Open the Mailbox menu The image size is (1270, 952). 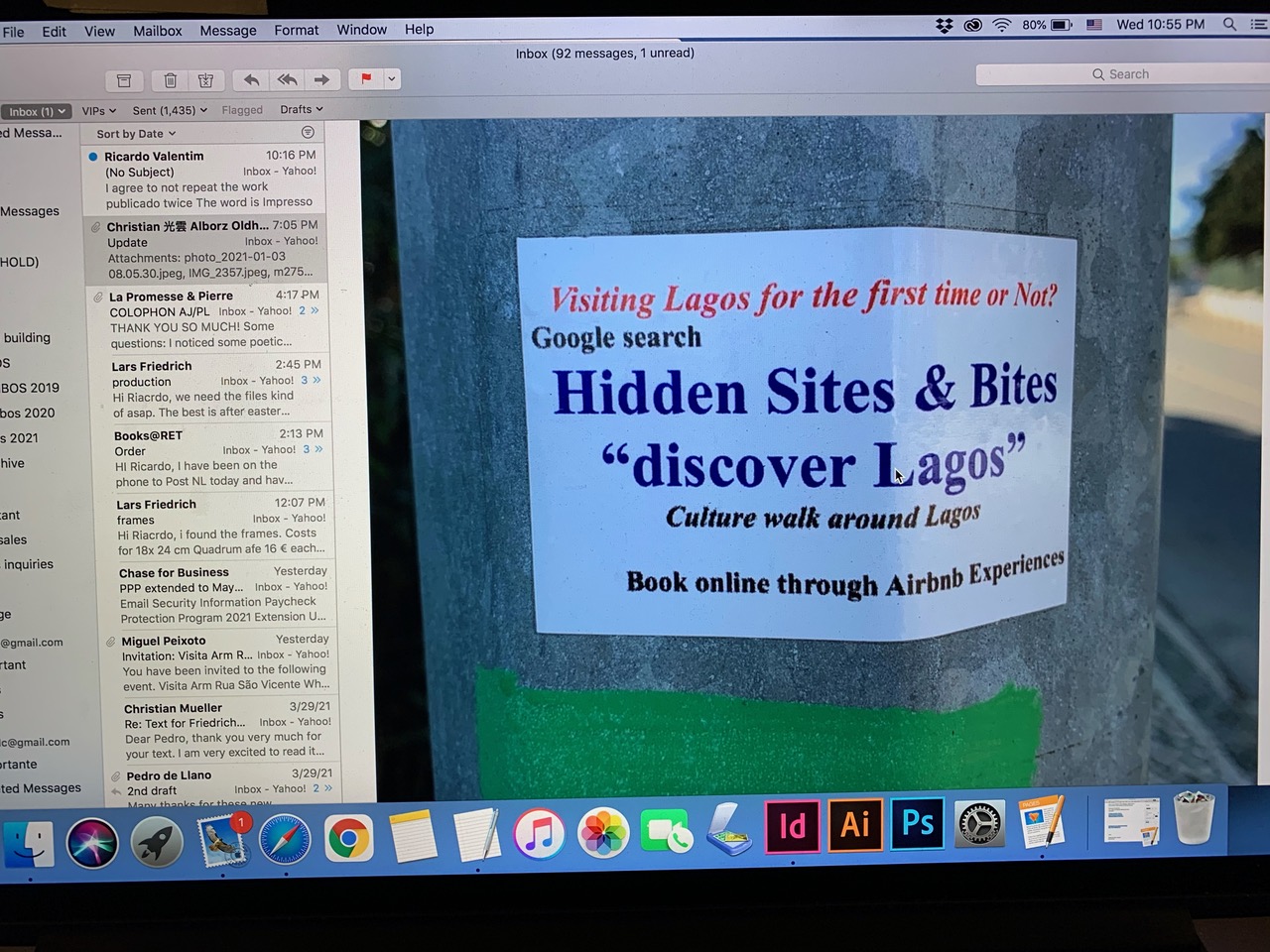(x=158, y=31)
